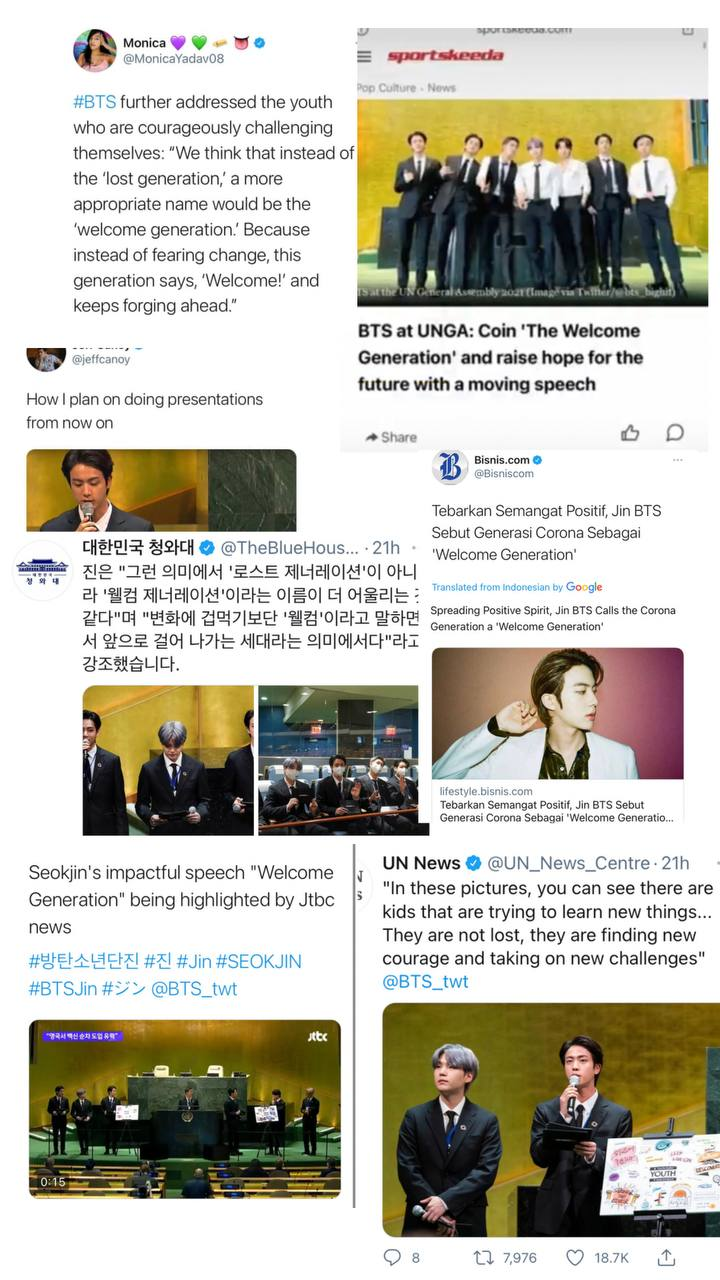Open the three-dot menu on the Bisnis.com tweet
Image resolution: width=720 pixels, height=1280 pixels.
pos(677,460)
